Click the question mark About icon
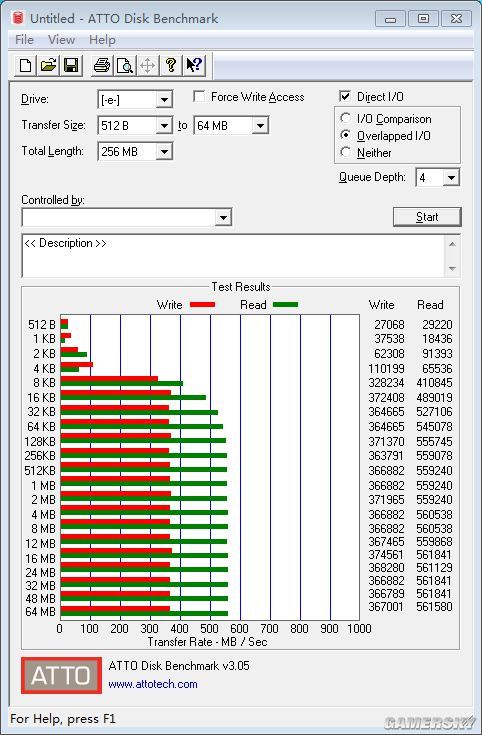 click(171, 65)
